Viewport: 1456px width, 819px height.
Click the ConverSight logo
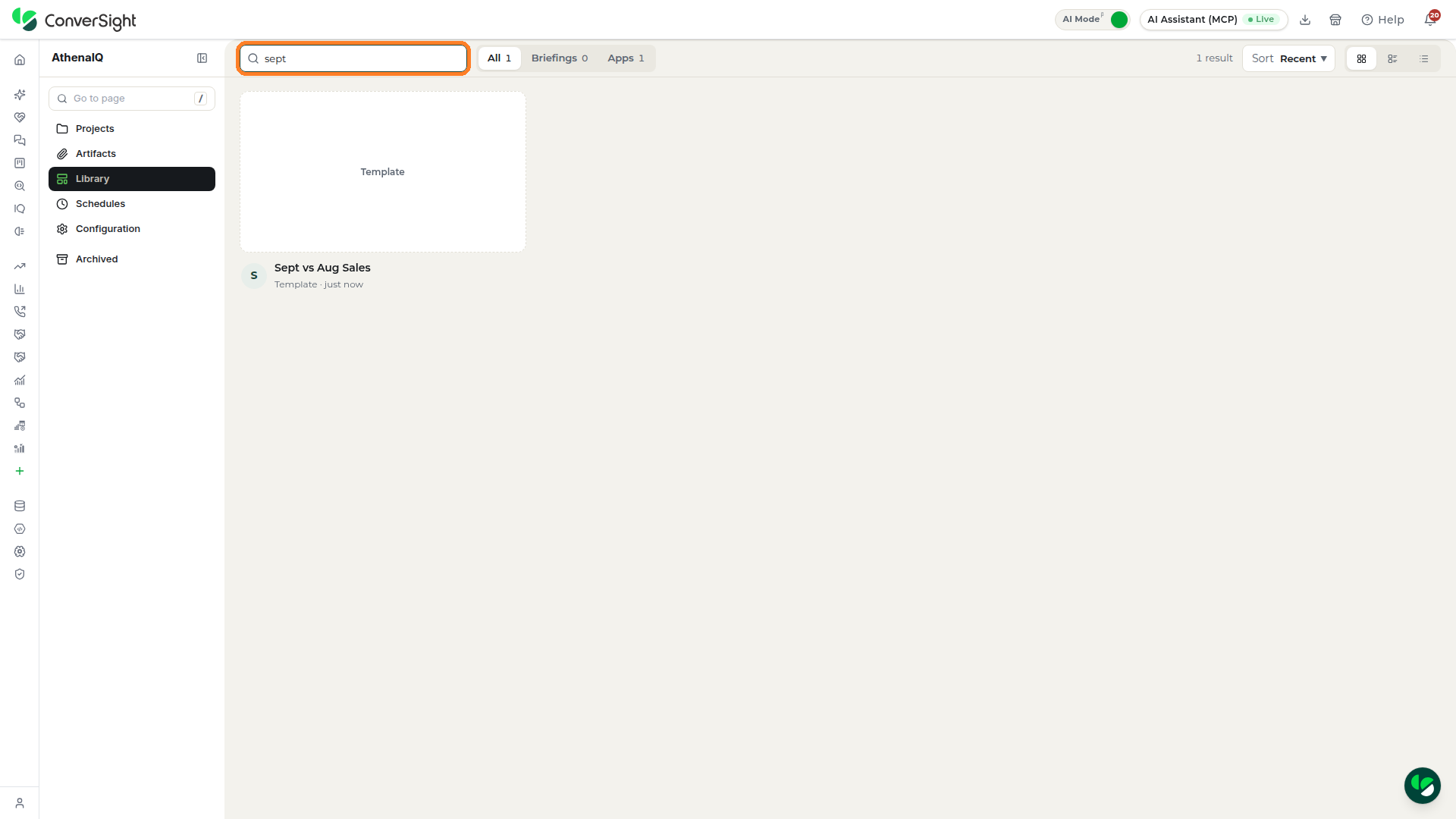pos(74,20)
